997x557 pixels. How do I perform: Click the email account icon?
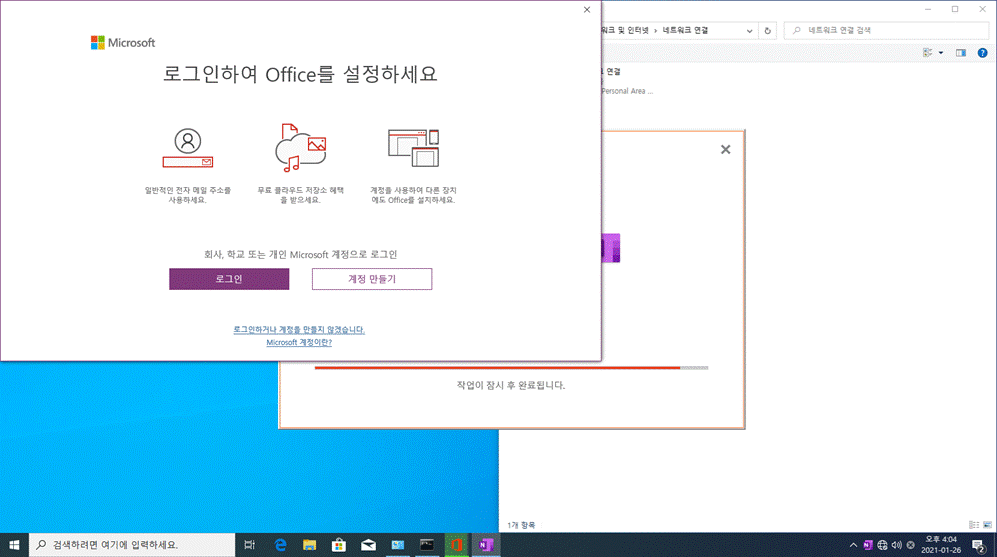click(188, 148)
